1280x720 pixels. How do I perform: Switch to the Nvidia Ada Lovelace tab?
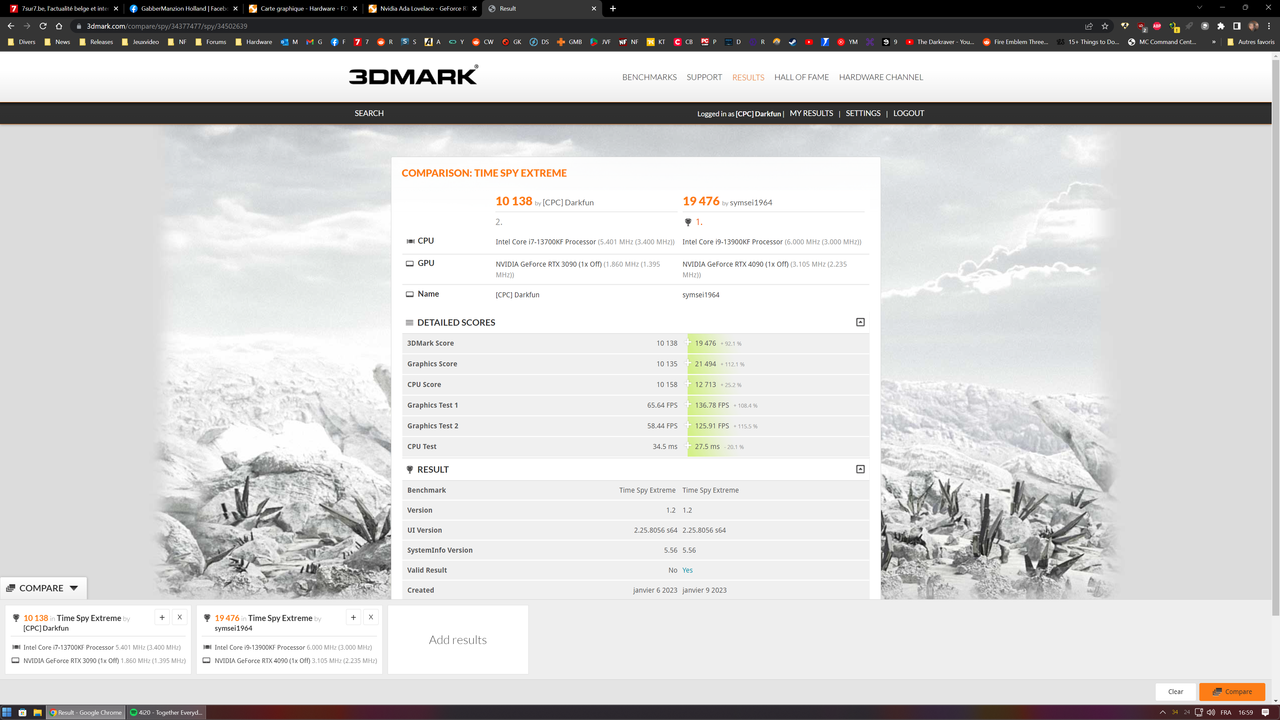(x=420, y=8)
